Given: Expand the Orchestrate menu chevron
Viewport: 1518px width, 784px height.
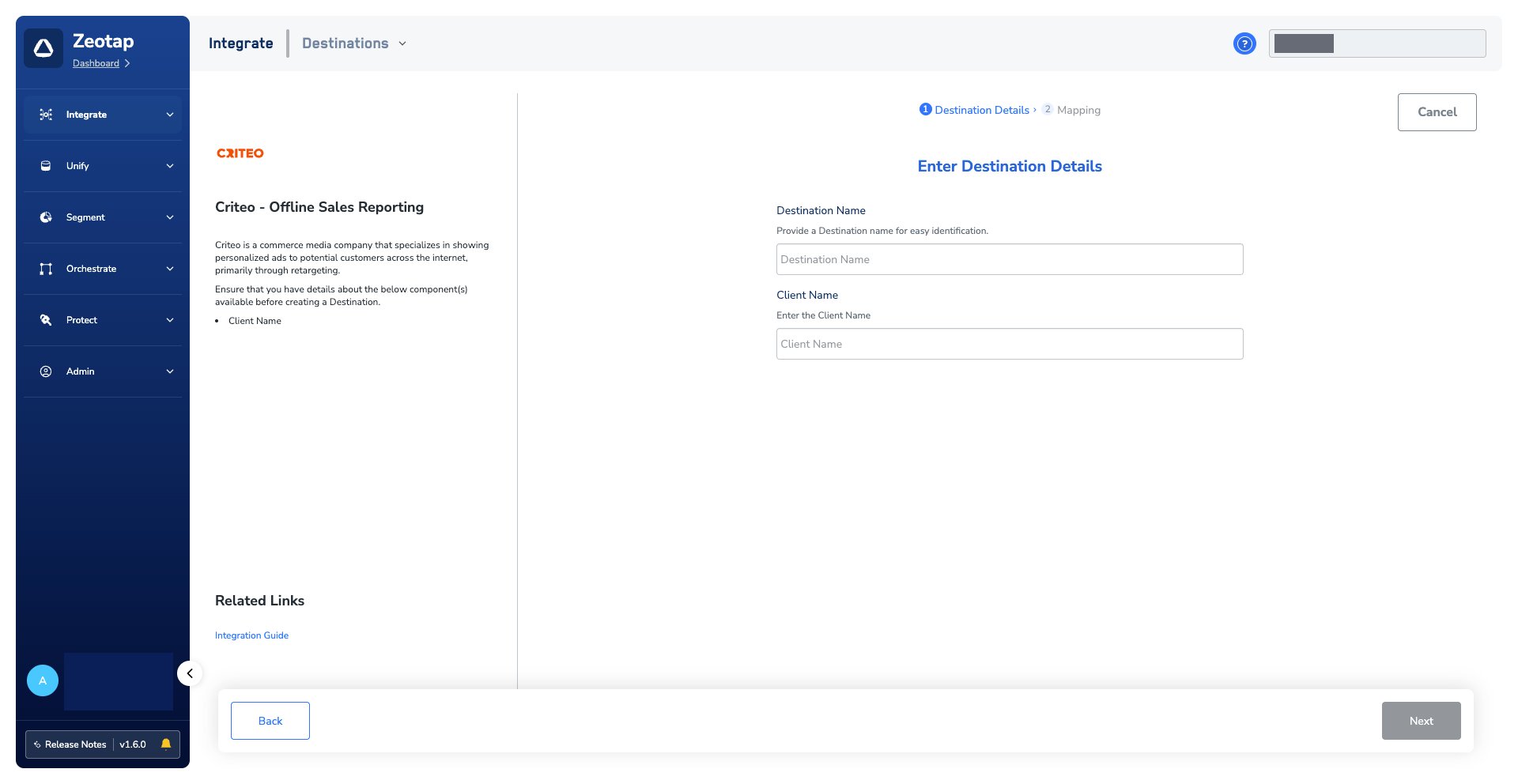Looking at the screenshot, I should tap(170, 269).
